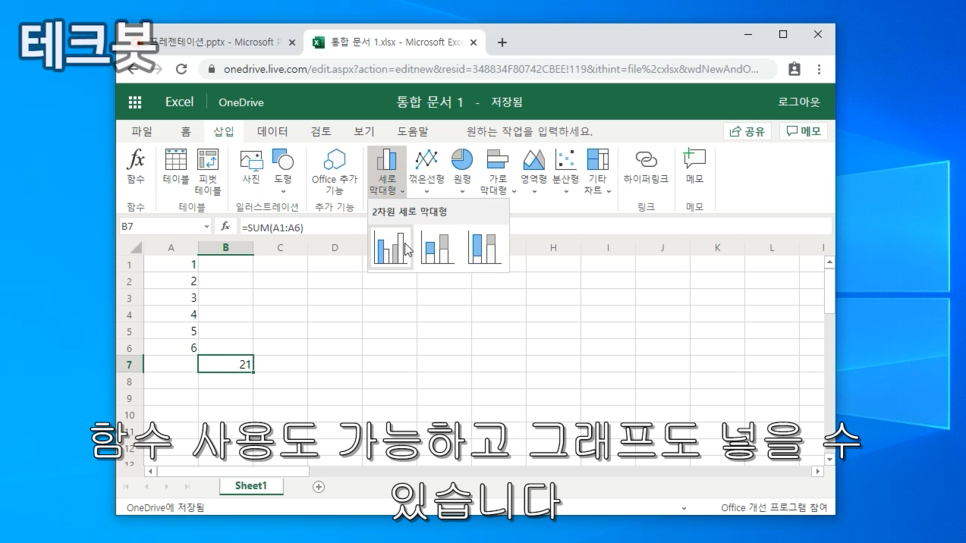Viewport: 966px width, 543px height.
Task: Insert a function with the fx 함수 icon
Action: tap(136, 166)
